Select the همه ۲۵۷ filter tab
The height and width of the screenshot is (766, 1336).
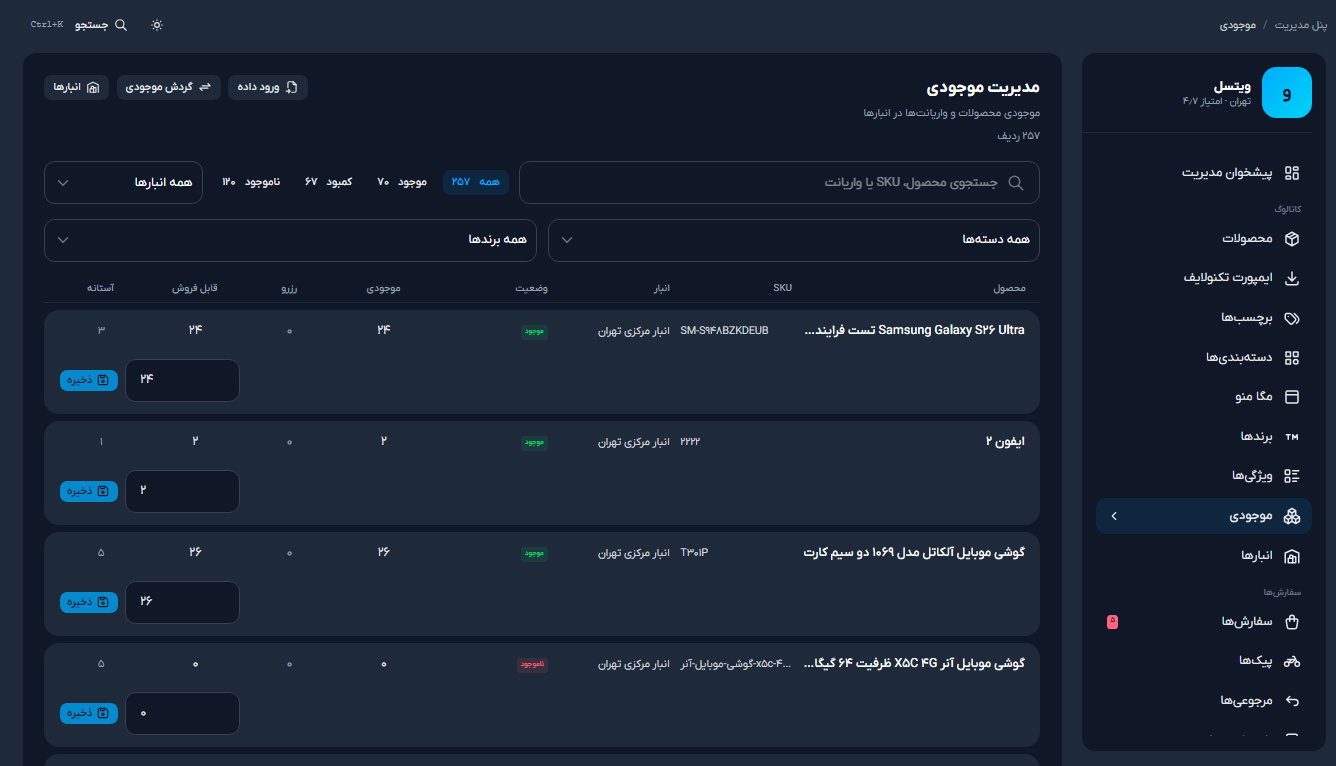pyautogui.click(x=476, y=182)
